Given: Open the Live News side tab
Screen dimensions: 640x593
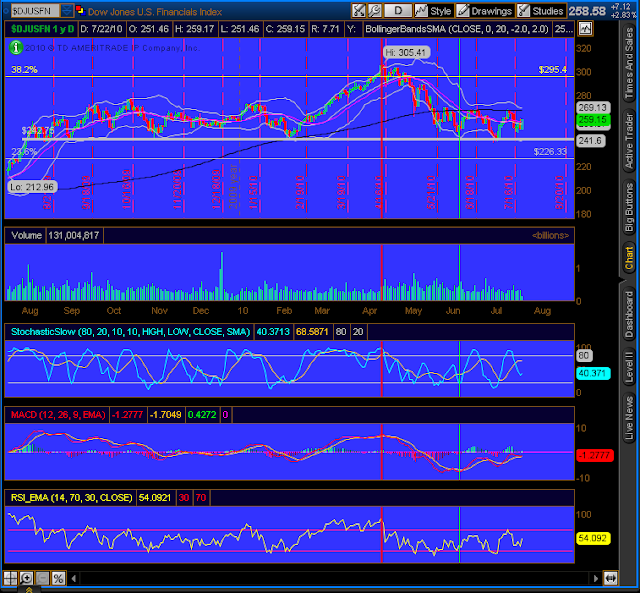Looking at the screenshot, I should [629, 418].
